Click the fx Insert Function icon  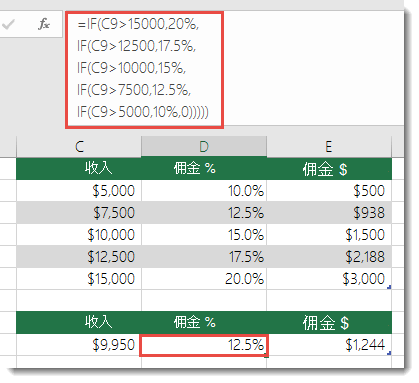point(44,24)
